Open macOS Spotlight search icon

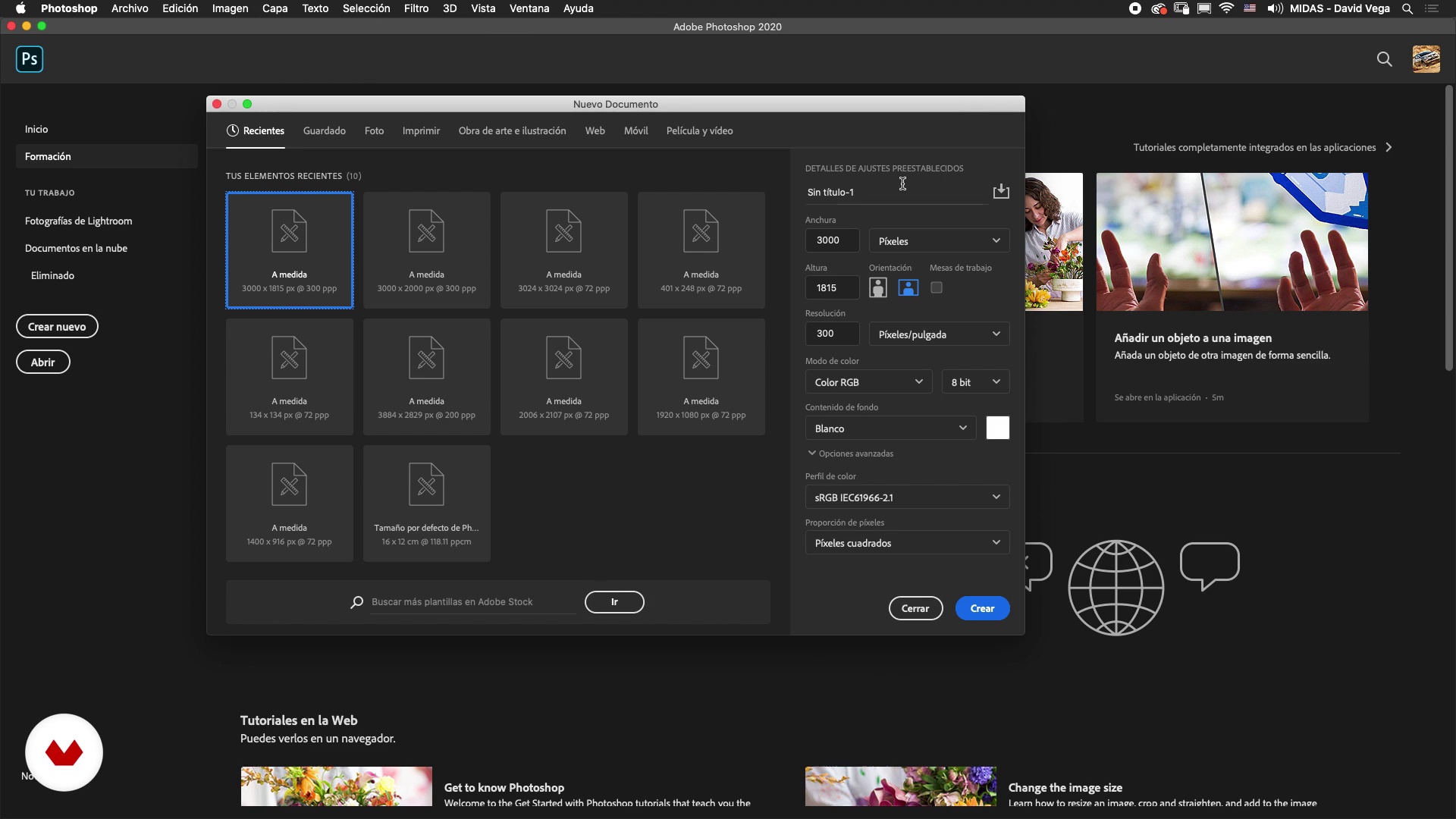(x=1407, y=8)
